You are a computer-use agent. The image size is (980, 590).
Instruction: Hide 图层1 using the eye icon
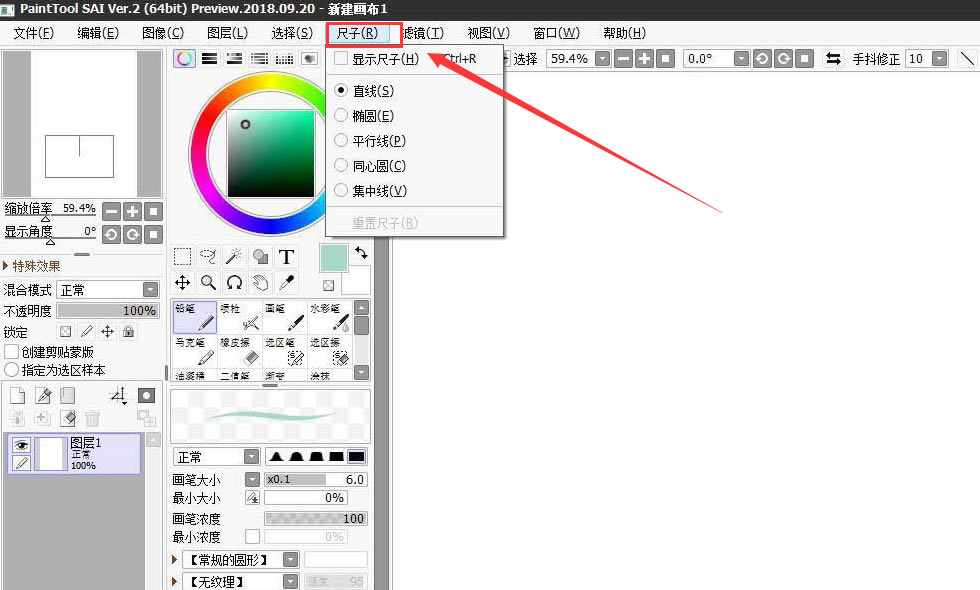point(21,445)
